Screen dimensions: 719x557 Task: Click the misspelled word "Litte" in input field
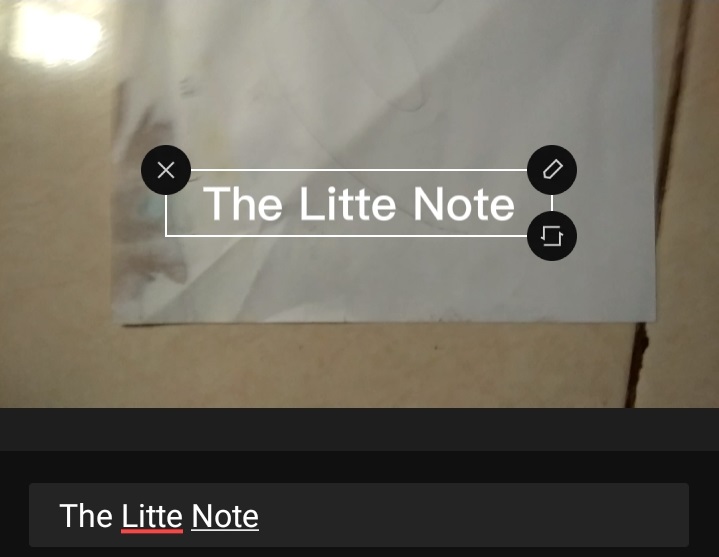point(152,516)
